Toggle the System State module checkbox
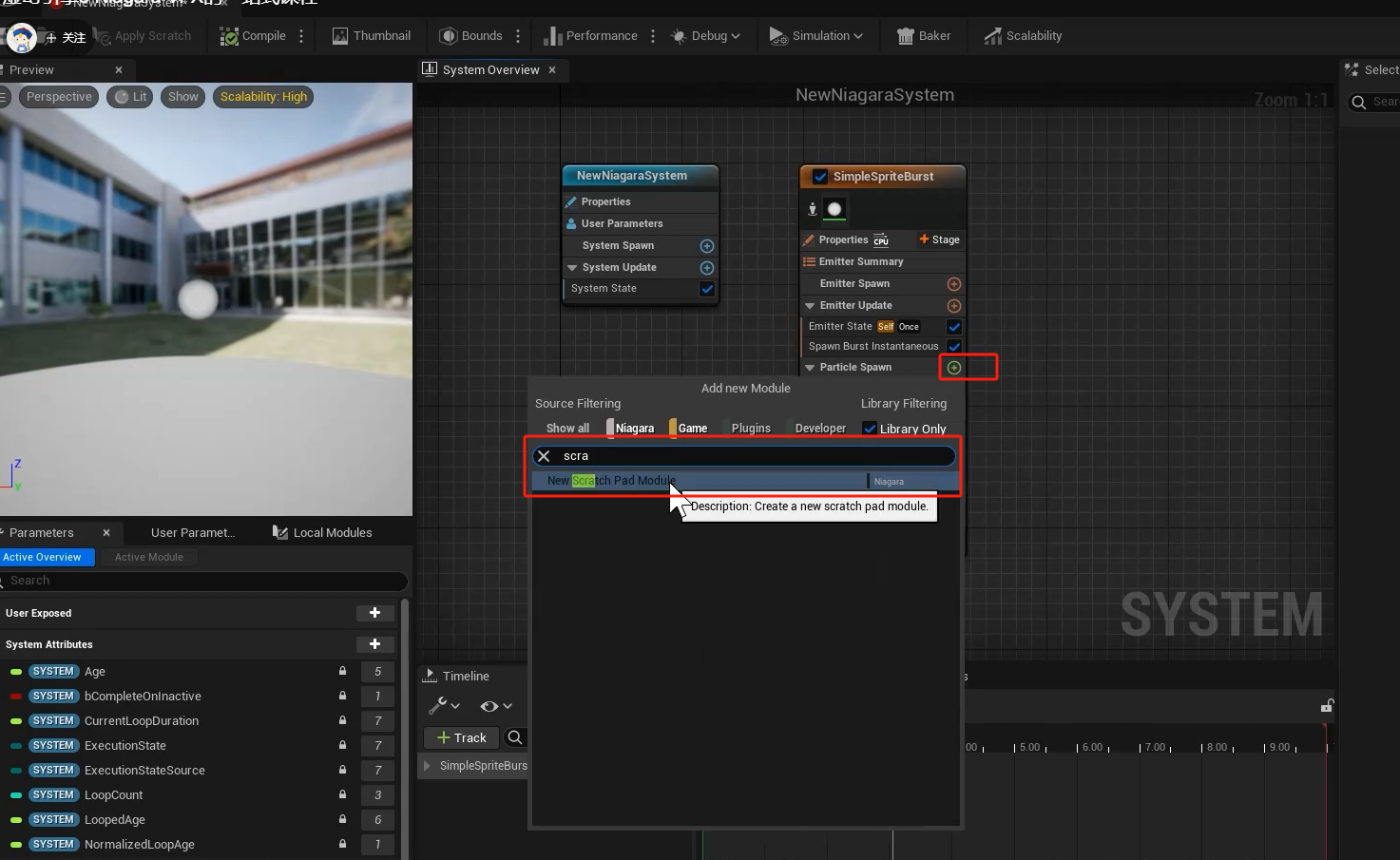This screenshot has height=860, width=1400. click(x=707, y=289)
